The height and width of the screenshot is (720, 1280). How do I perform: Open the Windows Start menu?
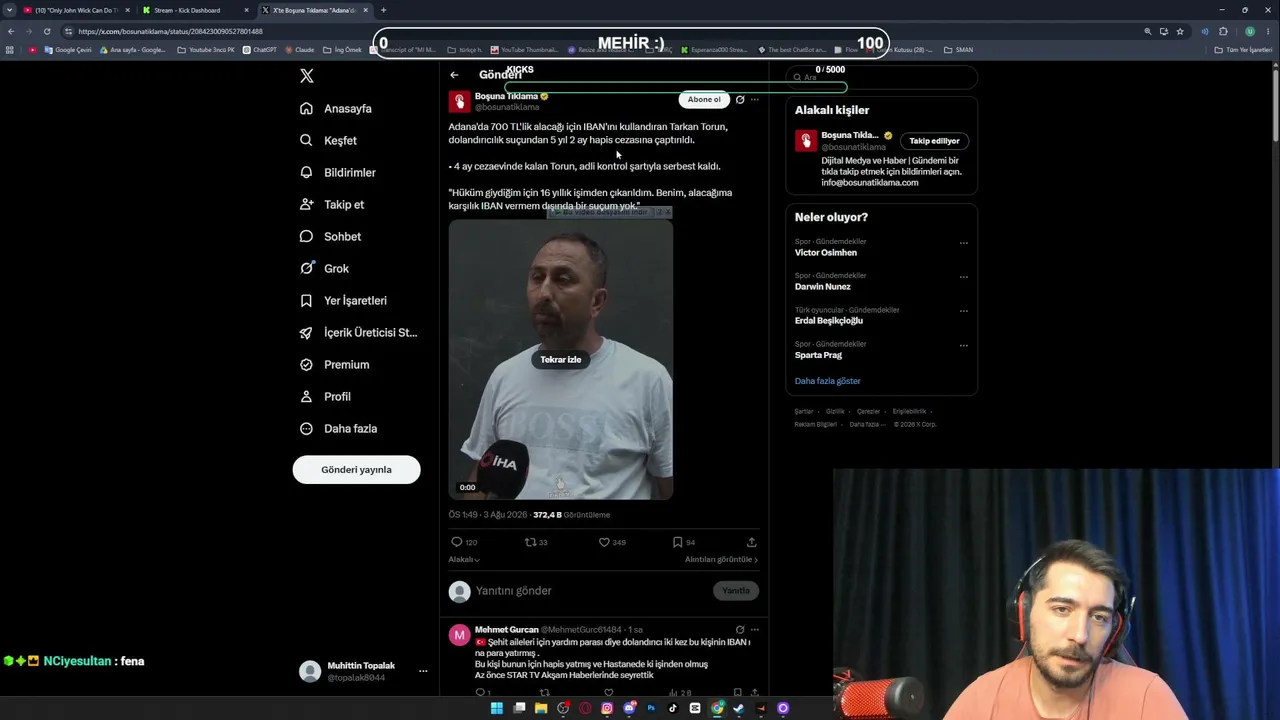pyautogui.click(x=496, y=708)
